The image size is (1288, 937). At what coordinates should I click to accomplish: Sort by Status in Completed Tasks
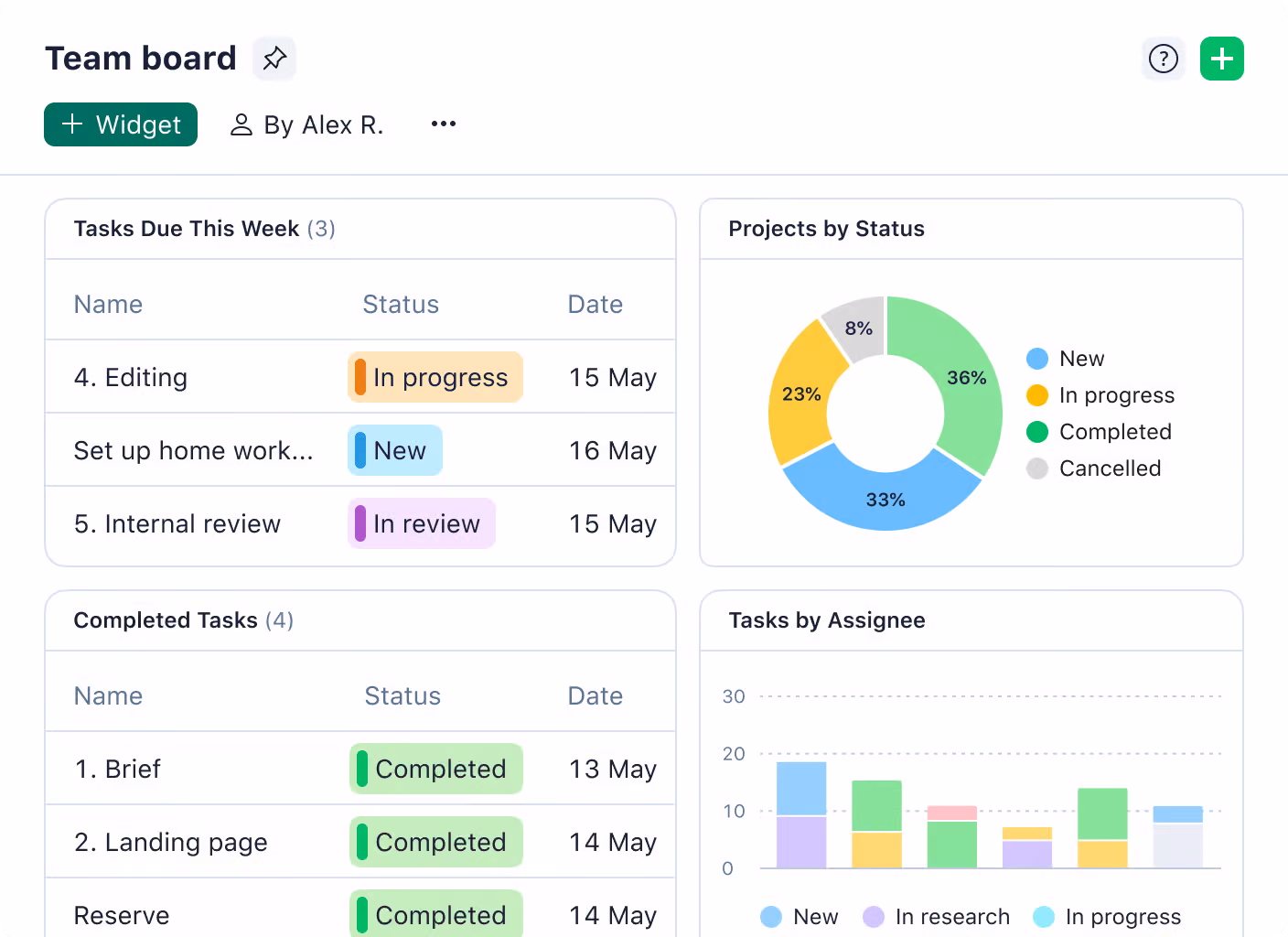[402, 695]
